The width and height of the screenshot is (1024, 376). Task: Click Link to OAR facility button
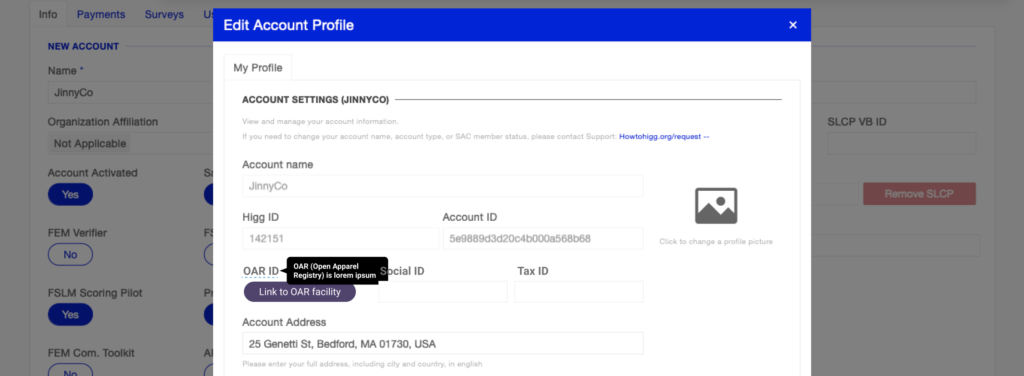click(300, 292)
